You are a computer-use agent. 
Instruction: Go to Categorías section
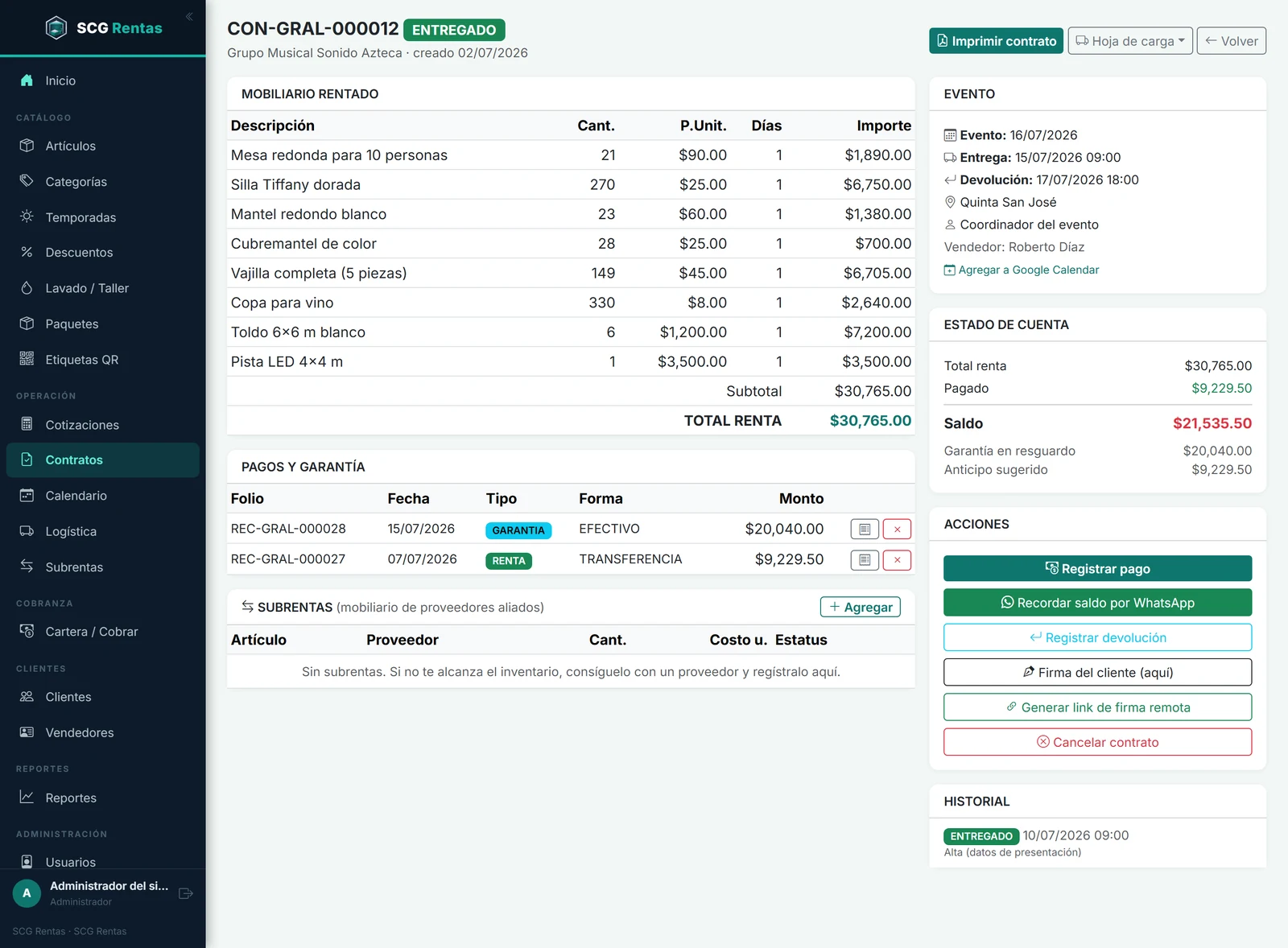[x=103, y=182]
